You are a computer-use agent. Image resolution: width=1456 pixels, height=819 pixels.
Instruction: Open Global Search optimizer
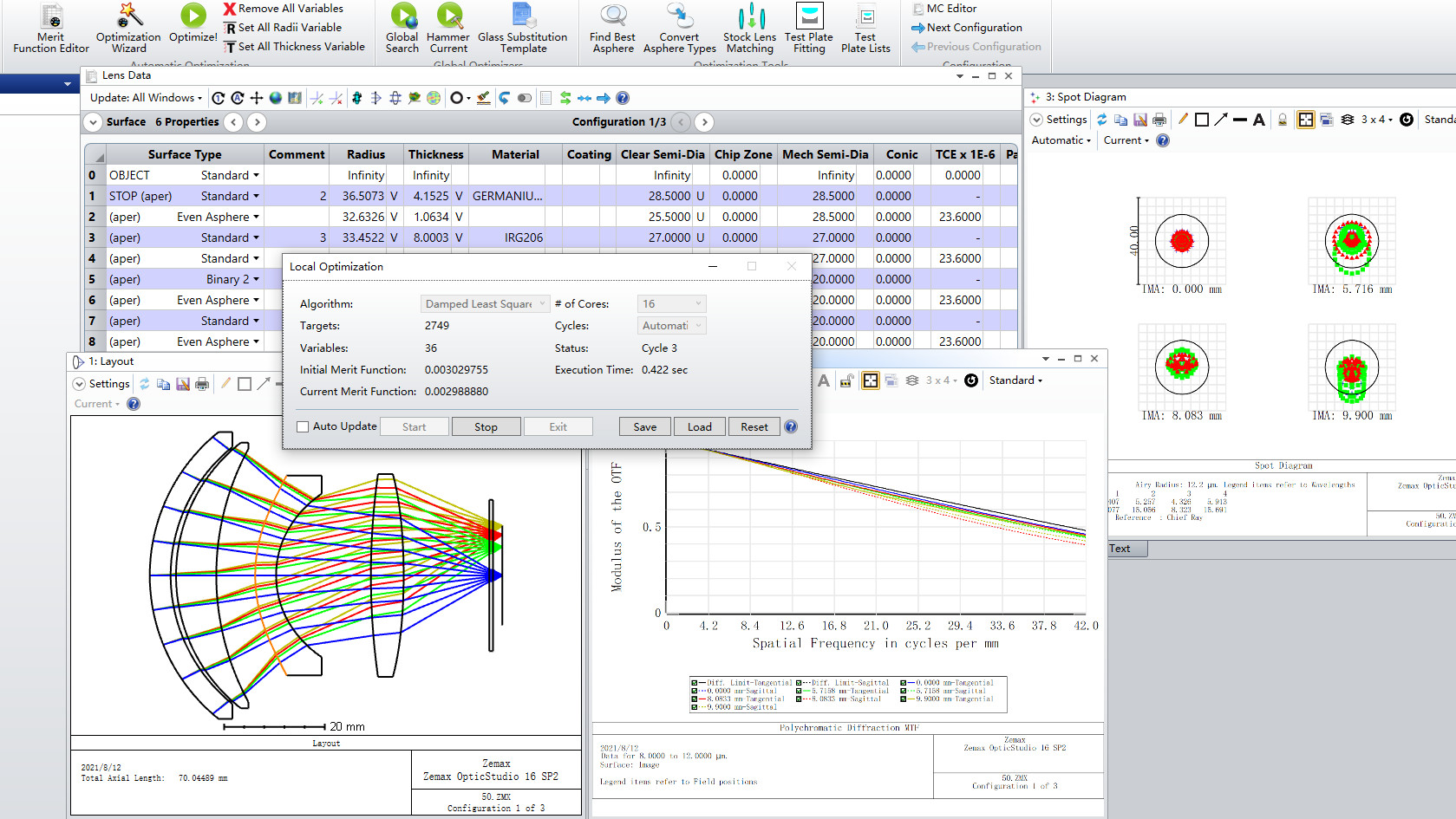click(402, 29)
